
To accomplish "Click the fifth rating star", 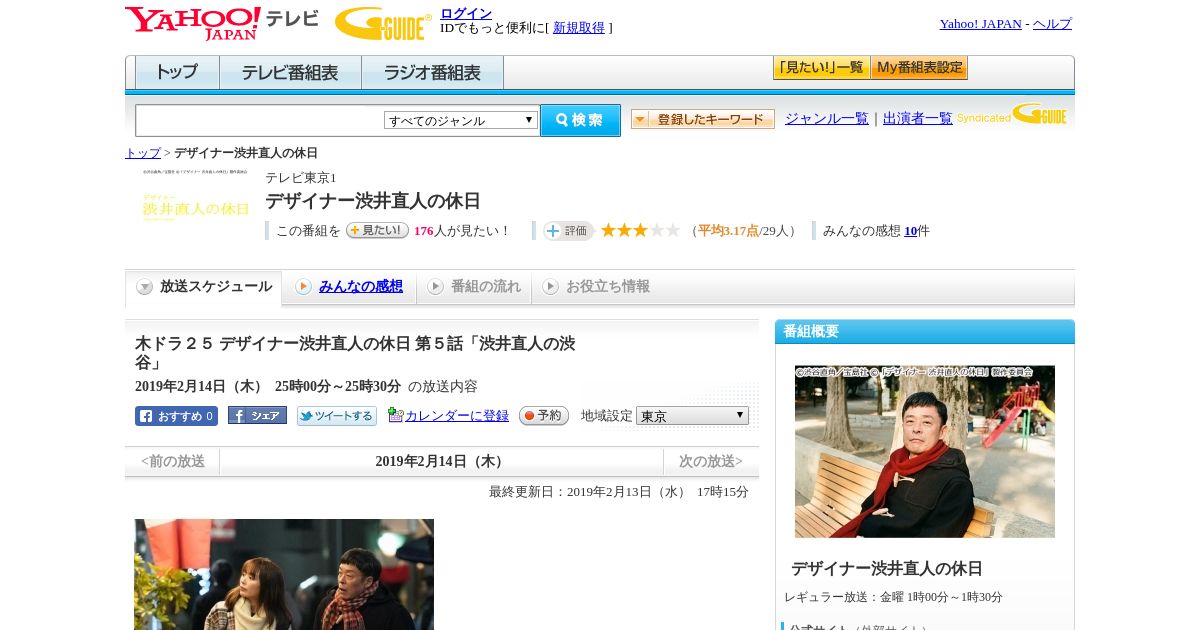I will (673, 230).
